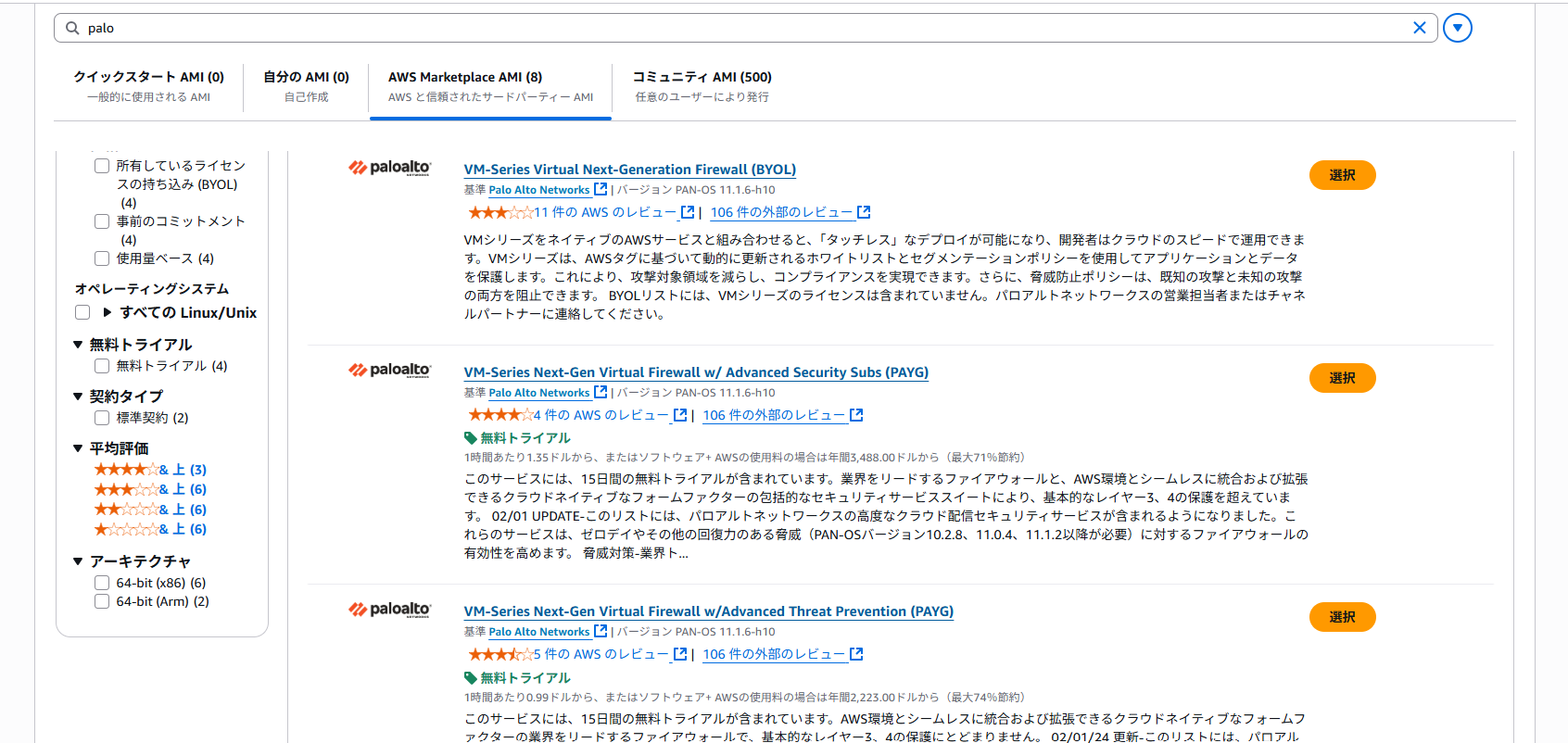This screenshot has height=743, width=1568.
Task: Click the オペレーティングシステム filter heading
Action: coord(152,289)
